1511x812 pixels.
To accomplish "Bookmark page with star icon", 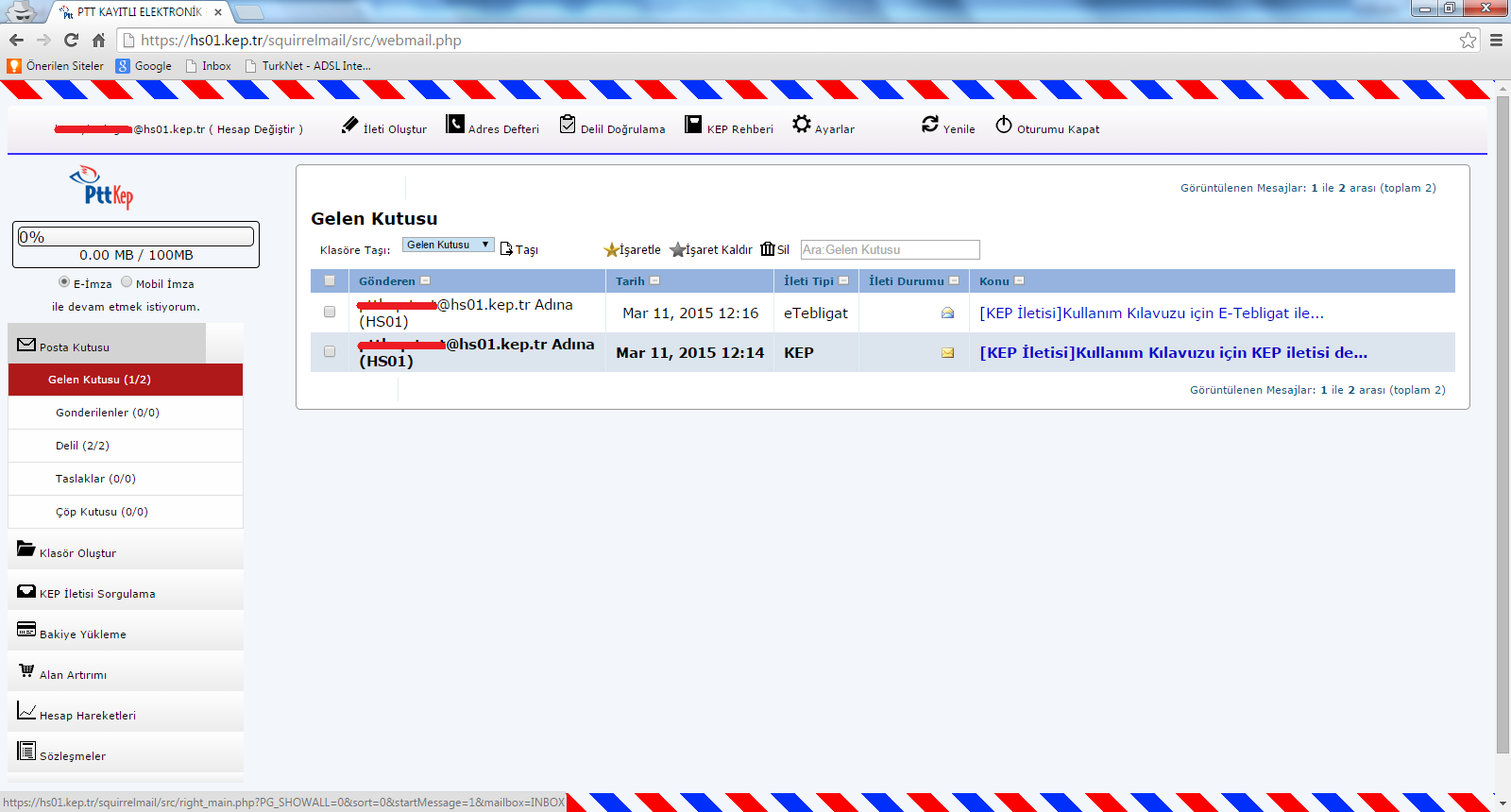I will 1468,40.
